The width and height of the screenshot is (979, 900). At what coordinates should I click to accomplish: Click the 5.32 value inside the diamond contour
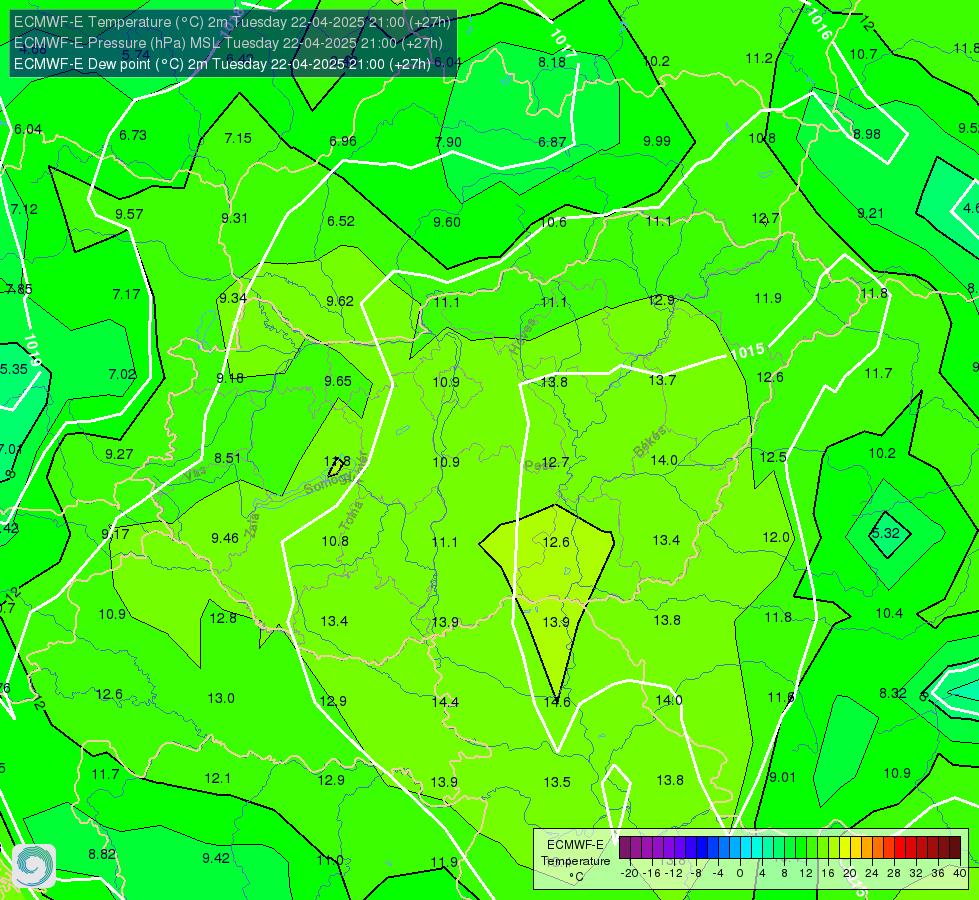click(x=885, y=533)
